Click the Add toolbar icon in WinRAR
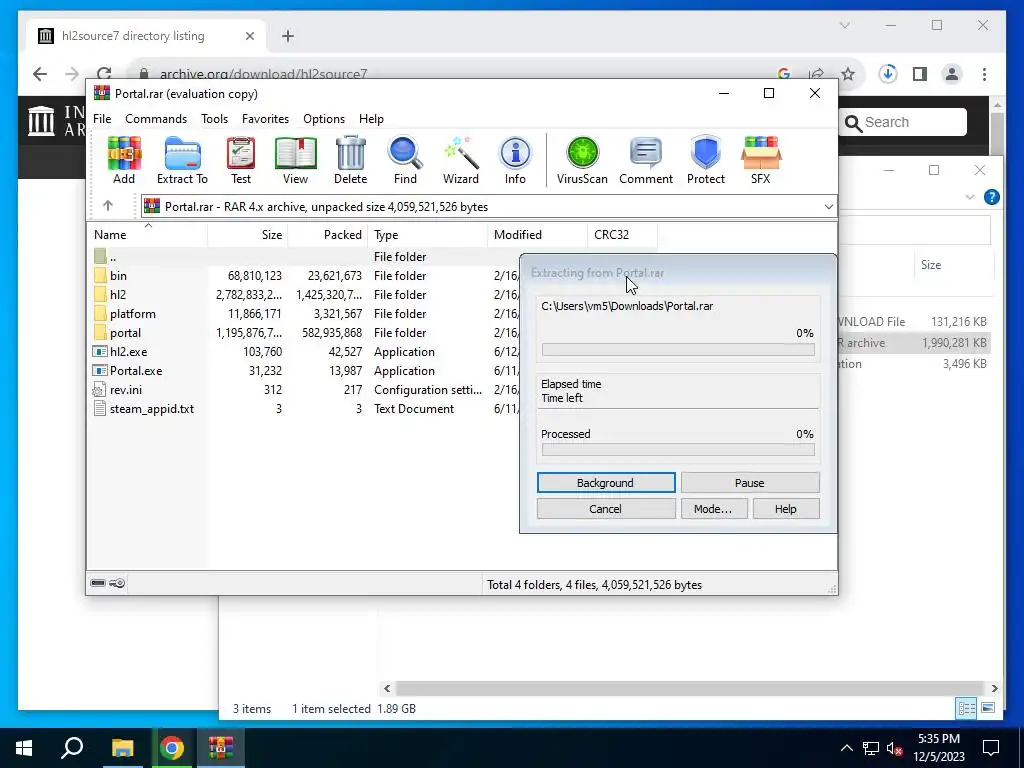The image size is (1024, 768). [124, 160]
